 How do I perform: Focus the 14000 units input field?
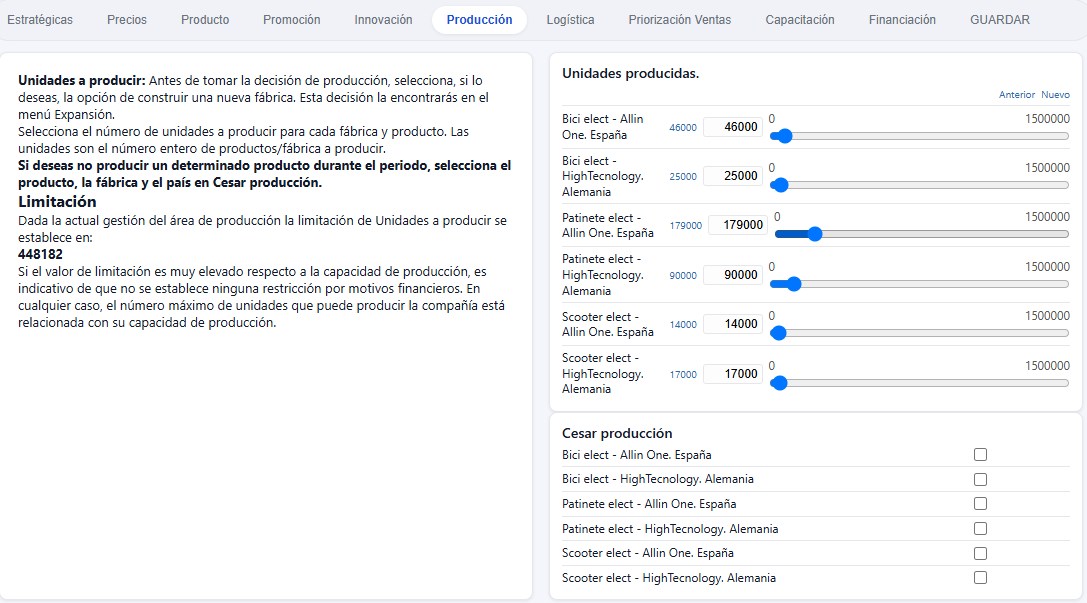pyautogui.click(x=733, y=324)
